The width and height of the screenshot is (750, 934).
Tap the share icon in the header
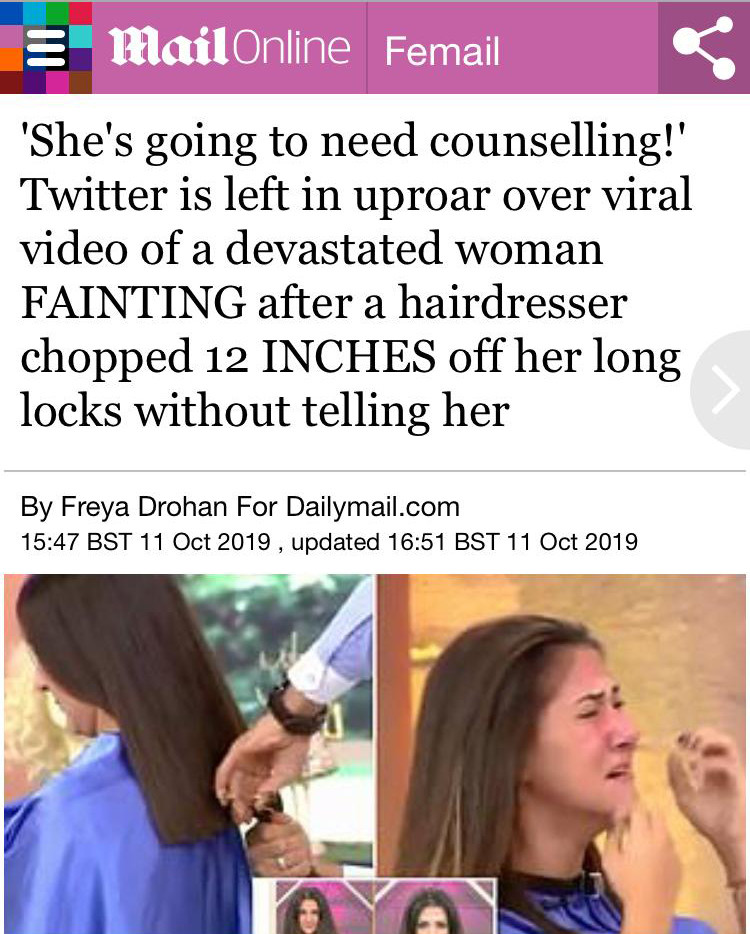[704, 48]
